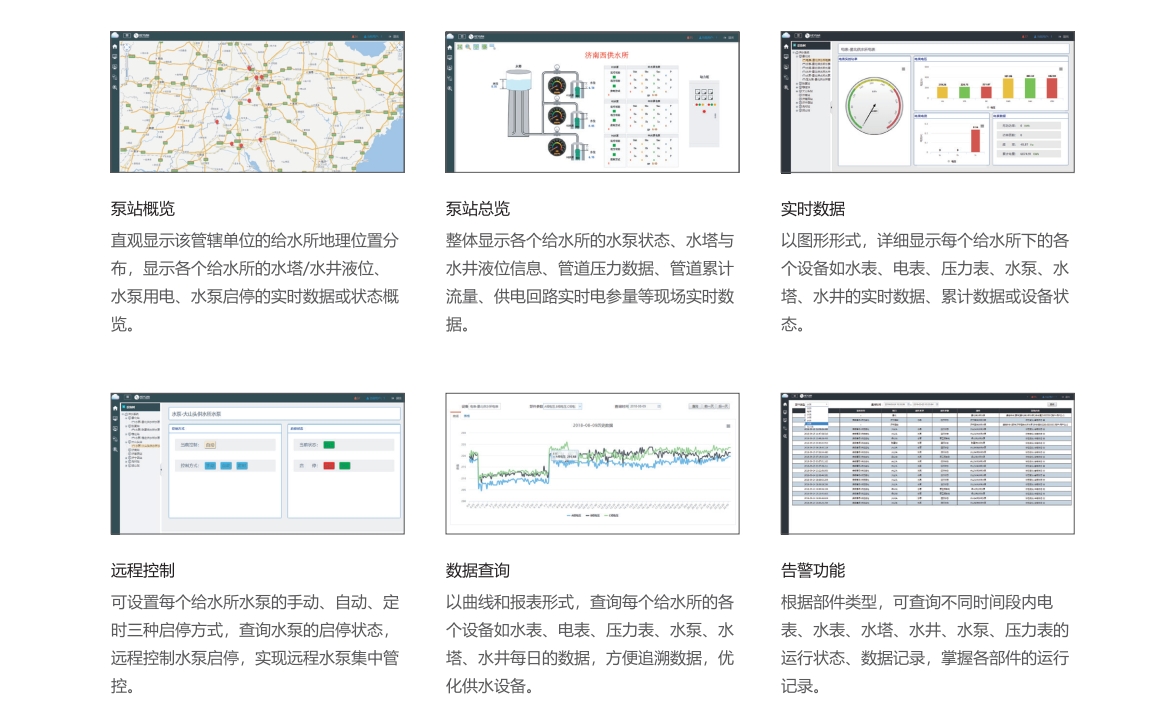1164x716 pixels.
Task: Select the highlighted option in the 告警功能 dropdown list
Action: tap(817, 424)
